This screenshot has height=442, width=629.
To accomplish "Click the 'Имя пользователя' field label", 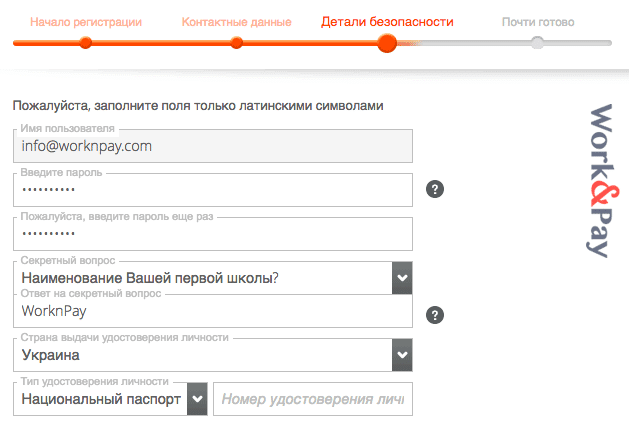I will (67, 128).
